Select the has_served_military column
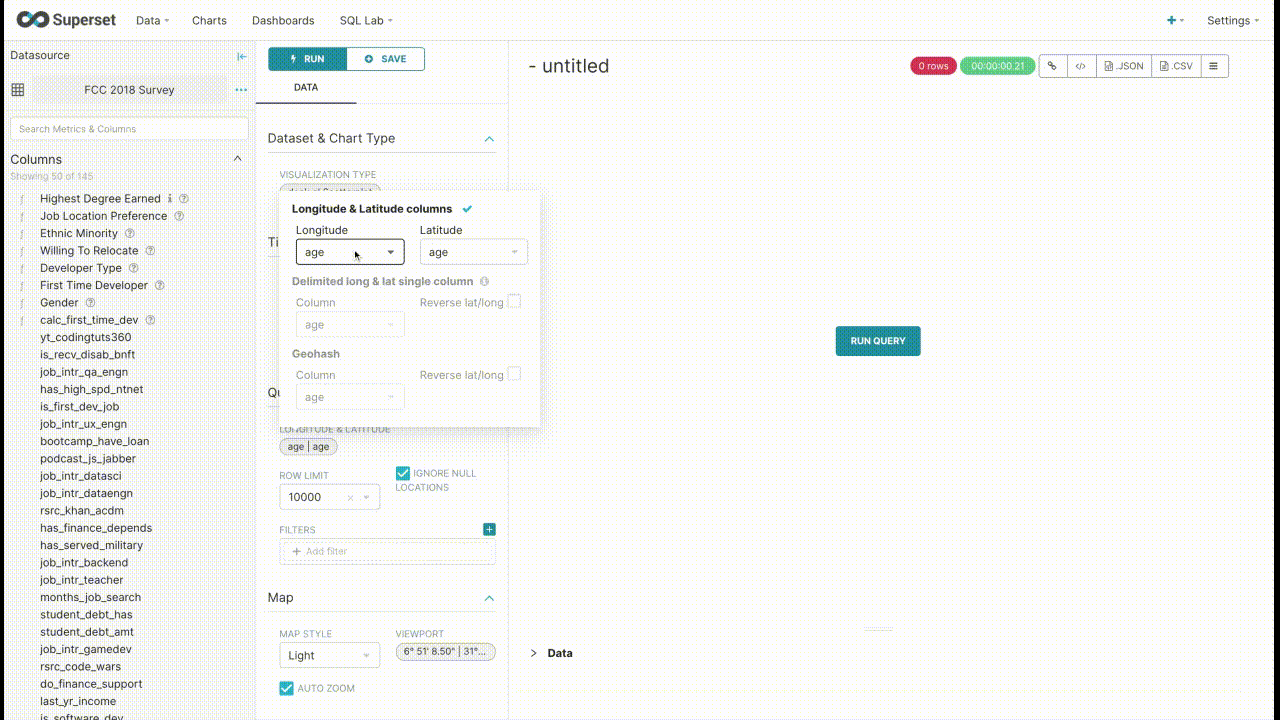The image size is (1280, 720). [92, 545]
